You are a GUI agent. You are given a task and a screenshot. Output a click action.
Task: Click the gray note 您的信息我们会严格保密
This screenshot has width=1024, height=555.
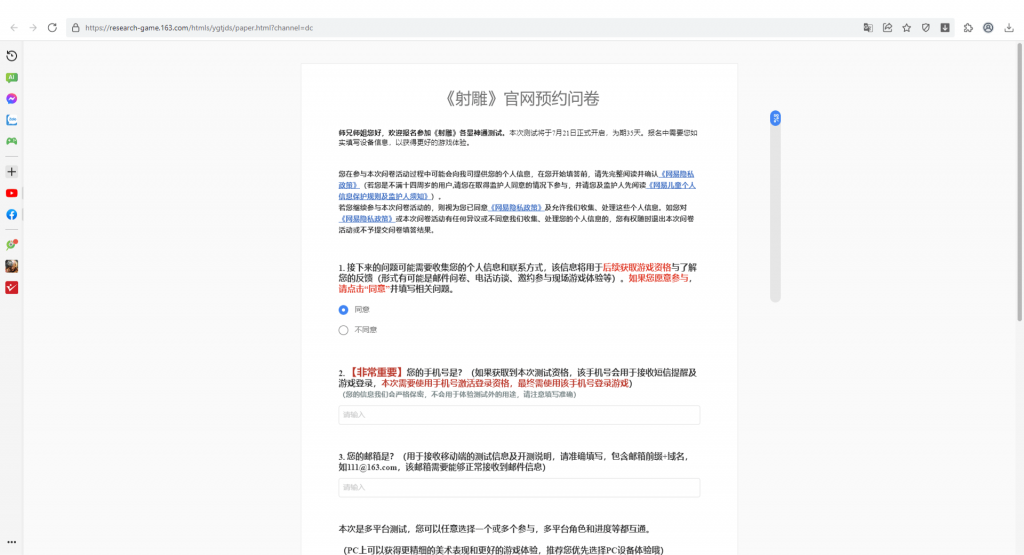tap(459, 394)
